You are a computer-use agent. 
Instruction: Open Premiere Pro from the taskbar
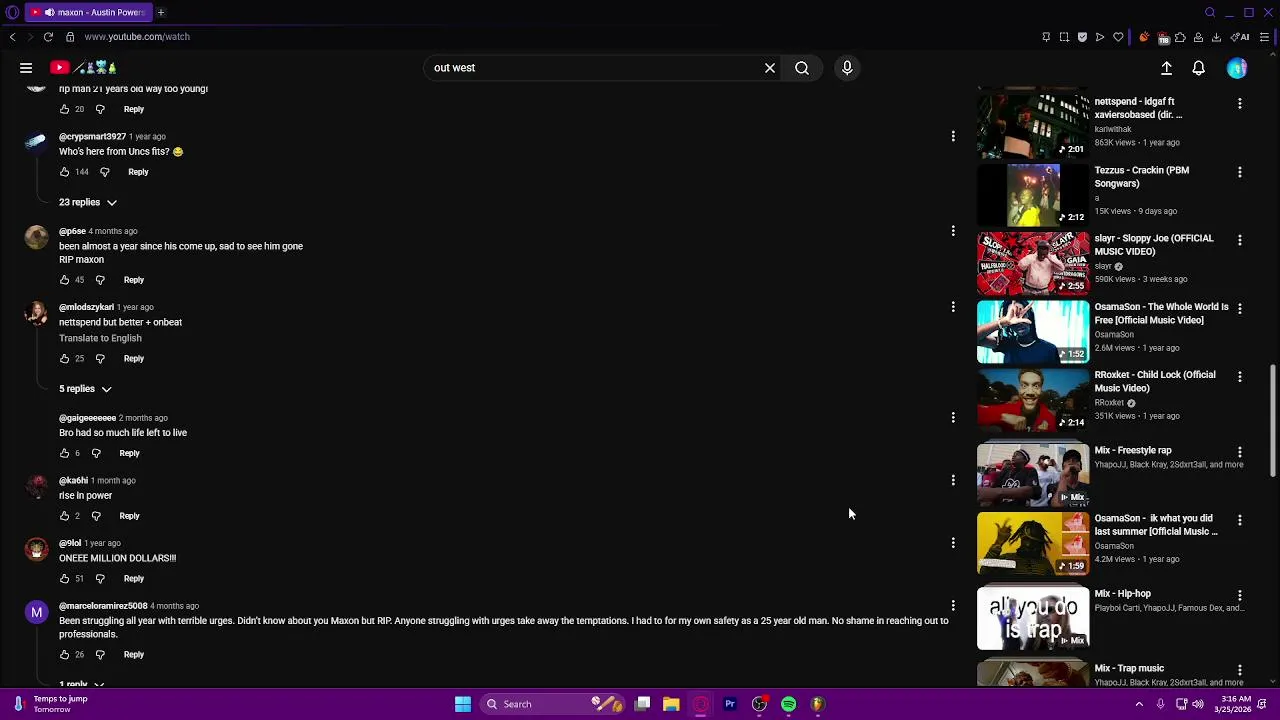(730, 704)
